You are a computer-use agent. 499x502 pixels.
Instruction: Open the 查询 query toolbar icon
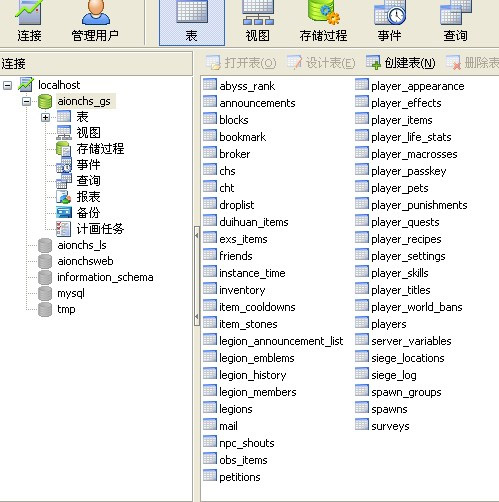click(455, 22)
